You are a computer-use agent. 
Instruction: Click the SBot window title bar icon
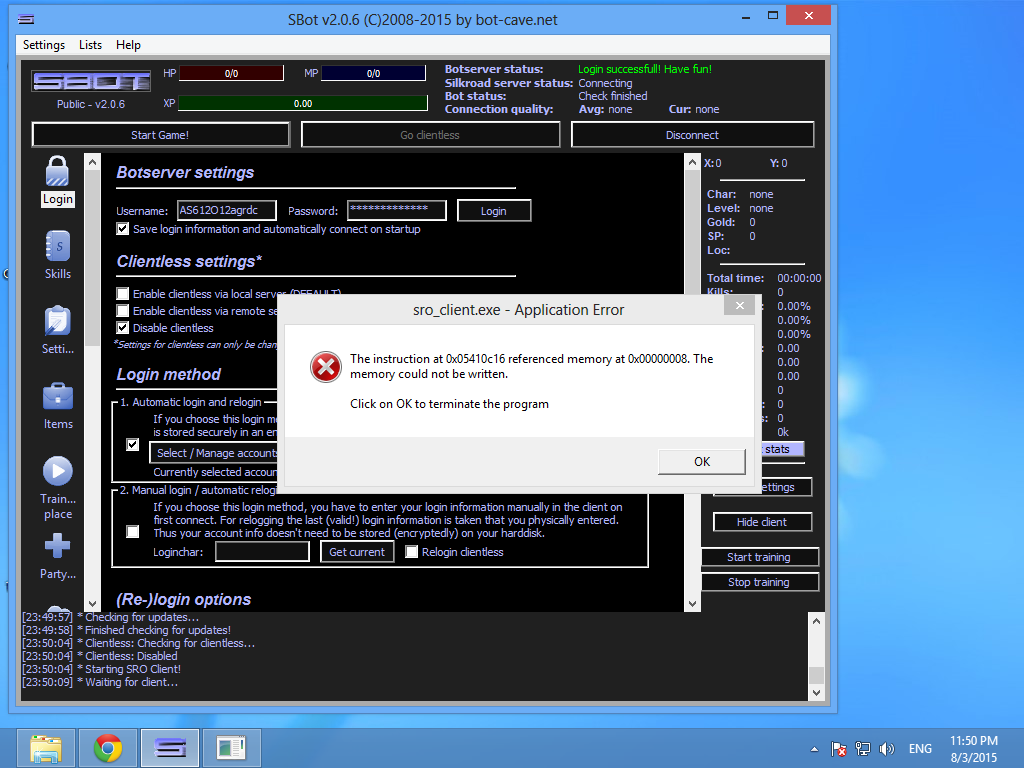click(26, 20)
